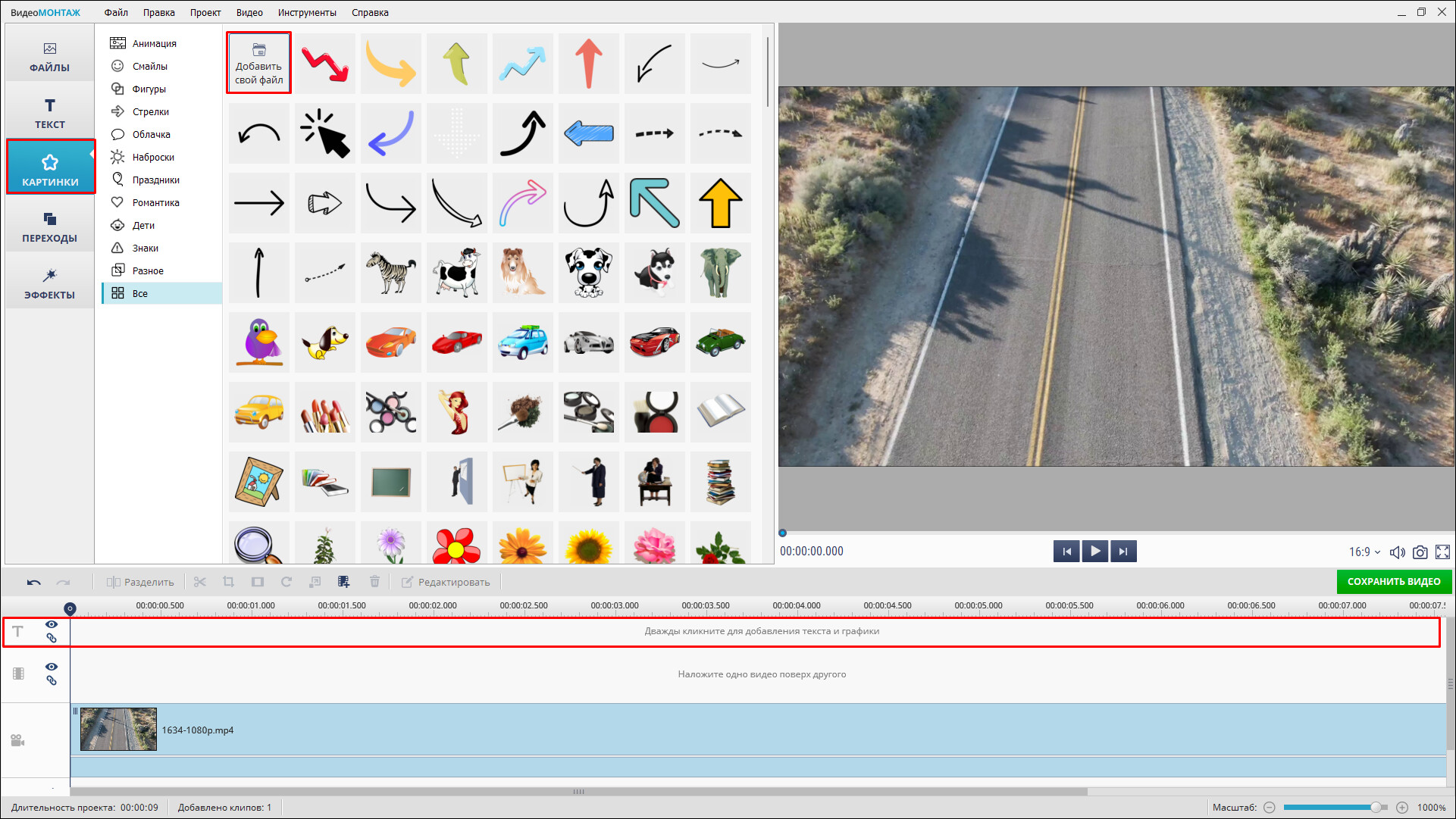Redo the last action
This screenshot has width=1456, height=819.
(63, 582)
